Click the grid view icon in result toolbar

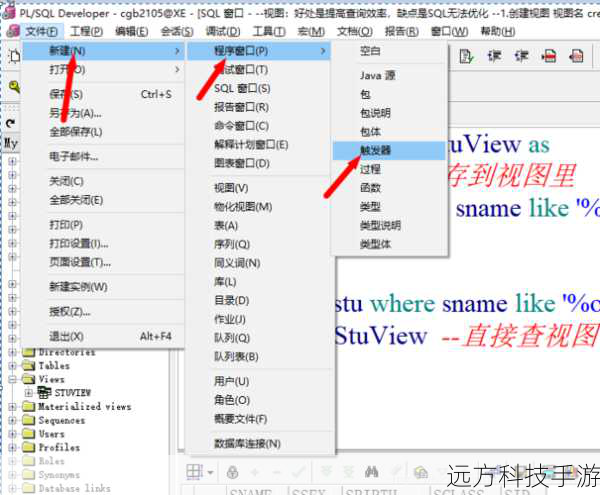195,472
